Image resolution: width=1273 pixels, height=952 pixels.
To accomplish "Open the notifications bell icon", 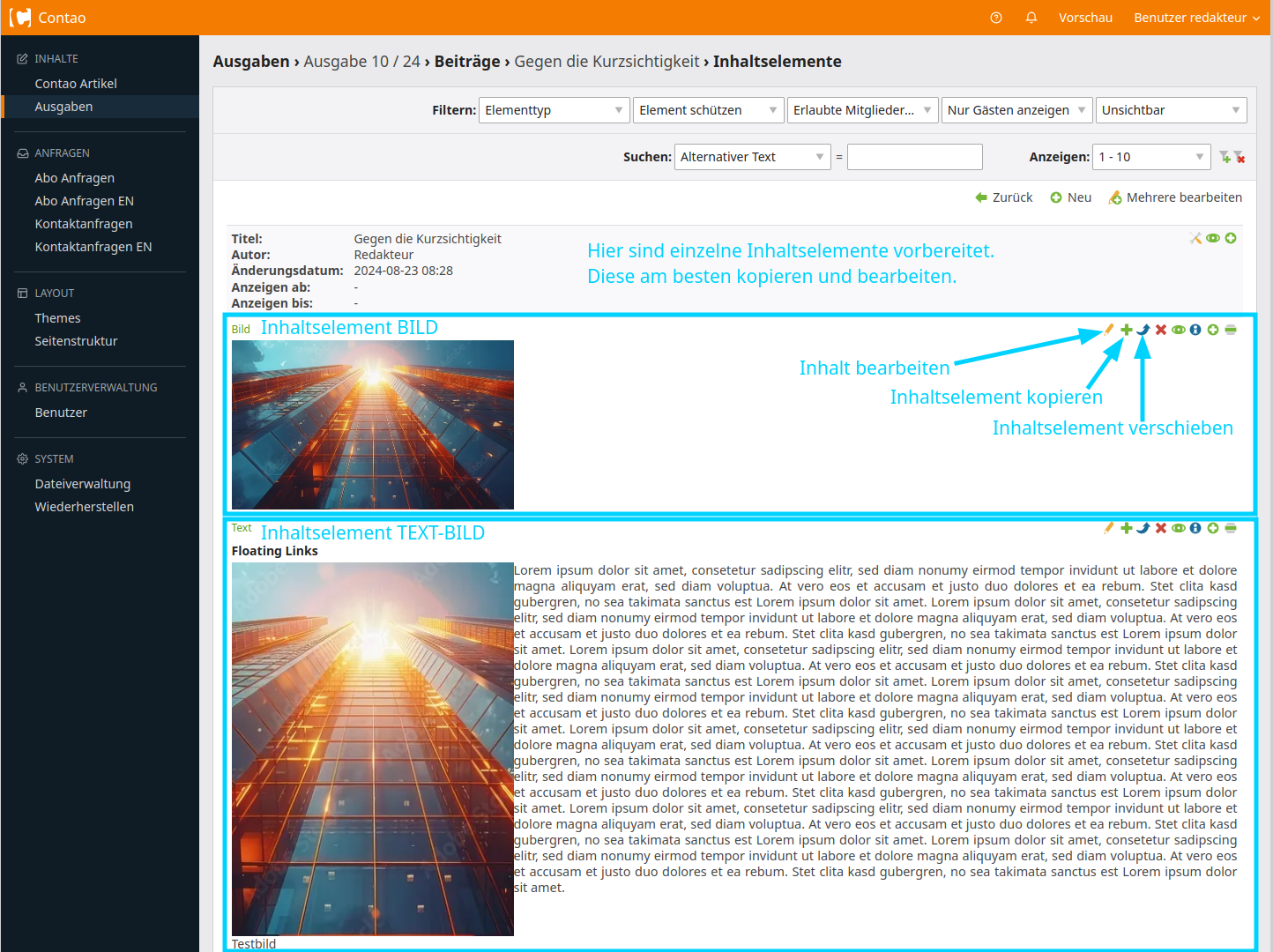I will coord(1031,18).
